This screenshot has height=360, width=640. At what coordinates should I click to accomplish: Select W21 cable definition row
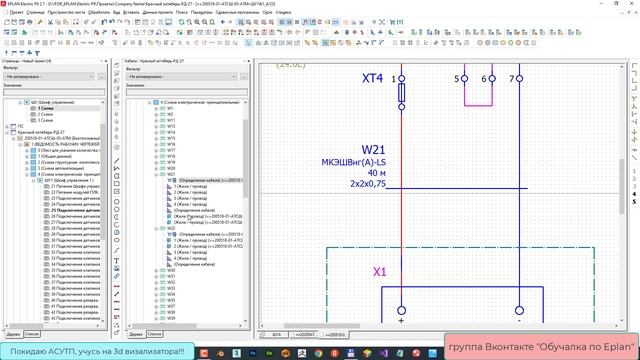[x=211, y=180]
